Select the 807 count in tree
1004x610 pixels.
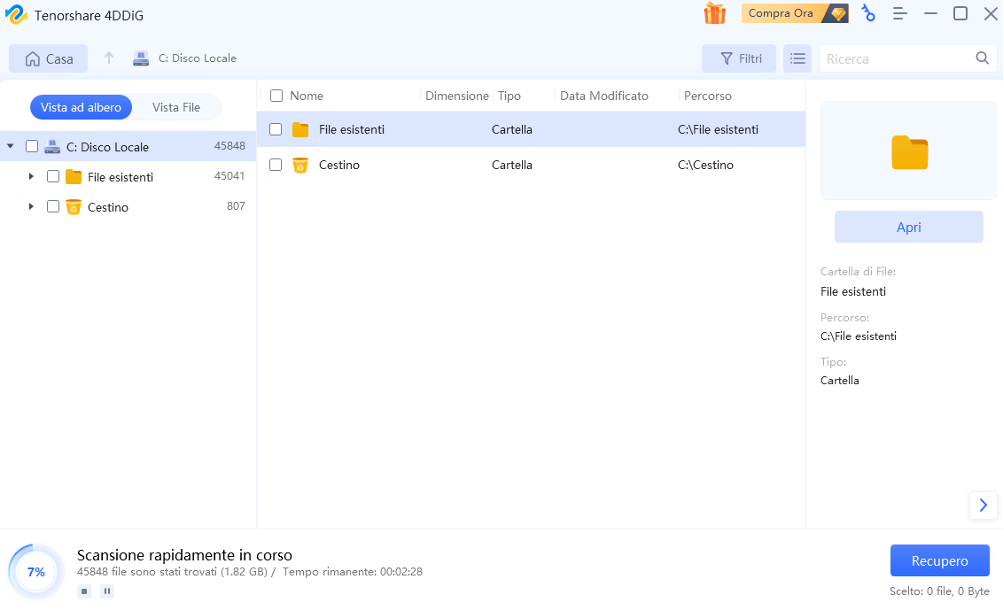coord(236,206)
